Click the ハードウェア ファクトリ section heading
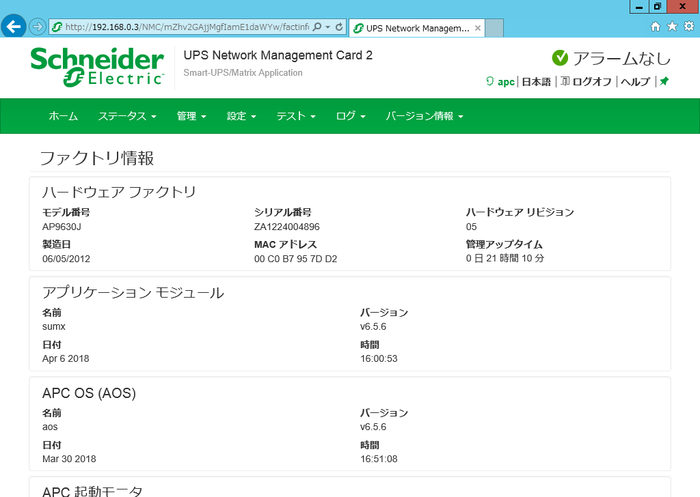 click(119, 192)
